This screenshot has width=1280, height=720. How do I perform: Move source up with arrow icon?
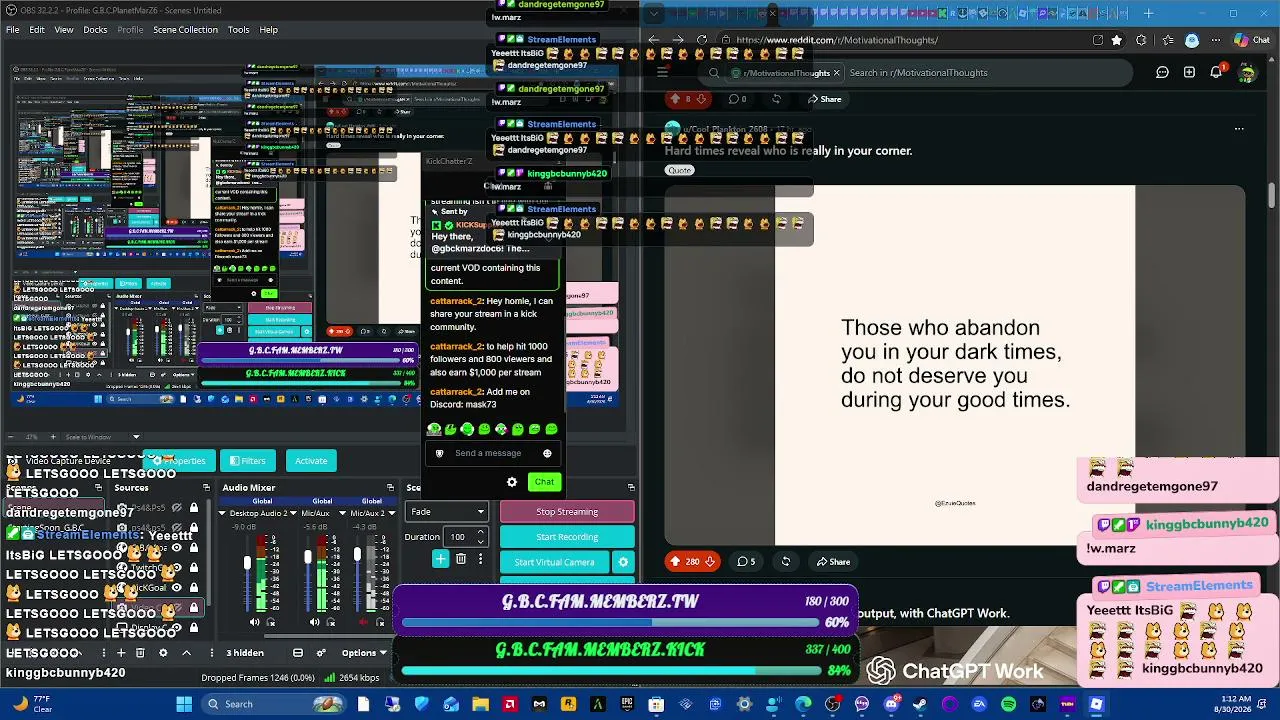click(186, 653)
